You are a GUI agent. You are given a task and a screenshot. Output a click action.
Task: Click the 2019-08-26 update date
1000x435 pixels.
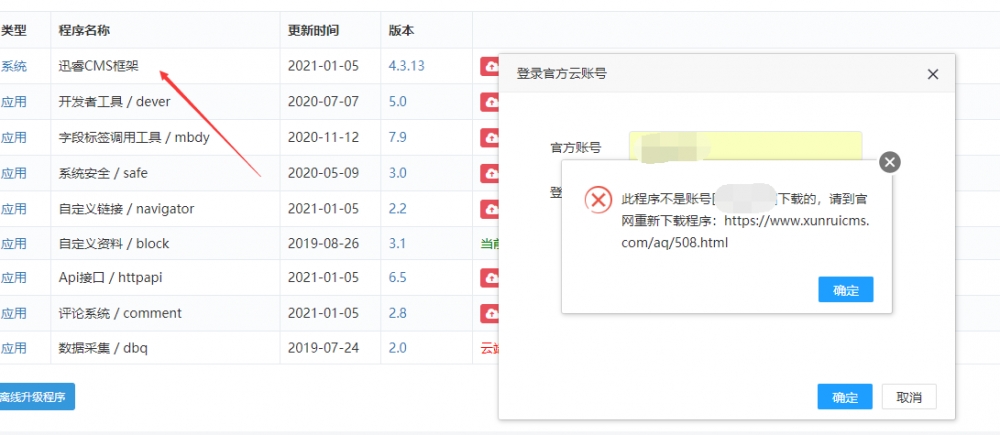pos(323,244)
